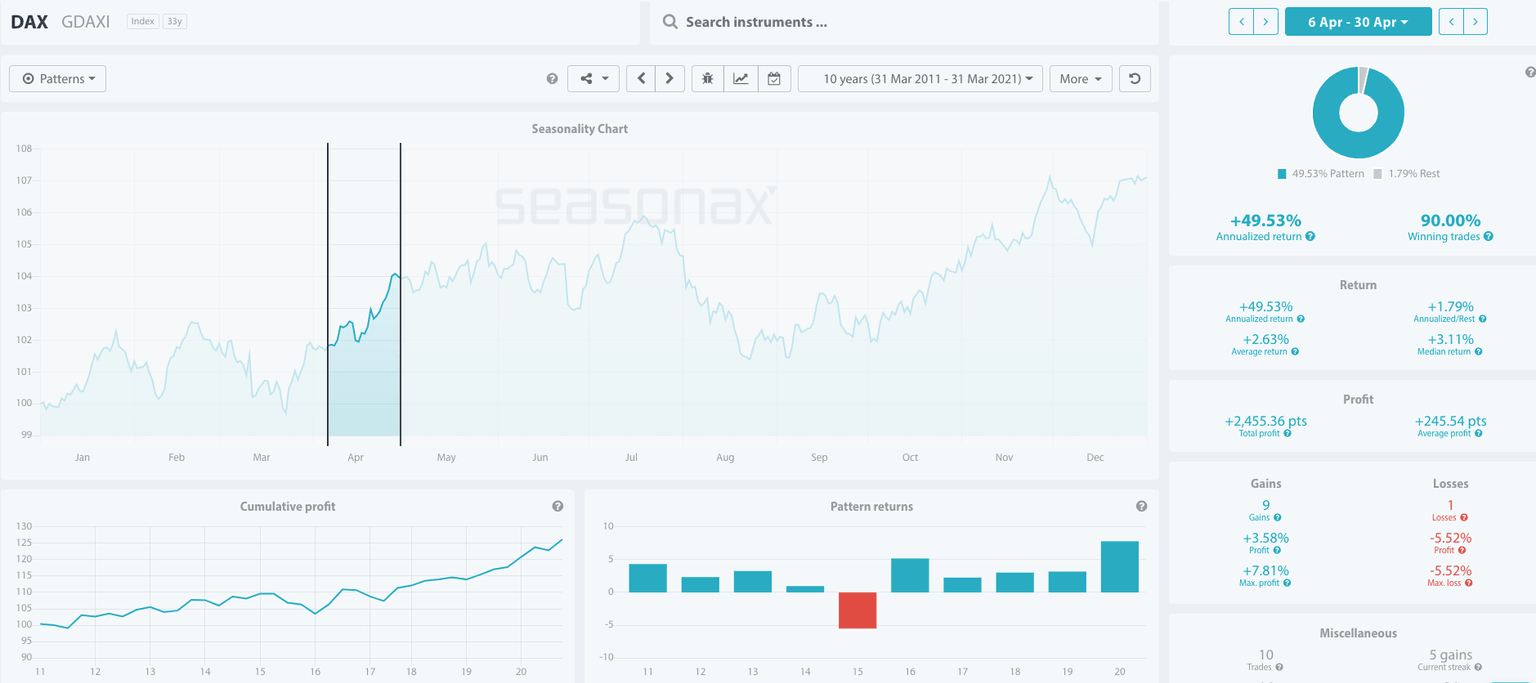Click the Pattern returns help icon
This screenshot has height=683, width=1536.
tap(1142, 506)
